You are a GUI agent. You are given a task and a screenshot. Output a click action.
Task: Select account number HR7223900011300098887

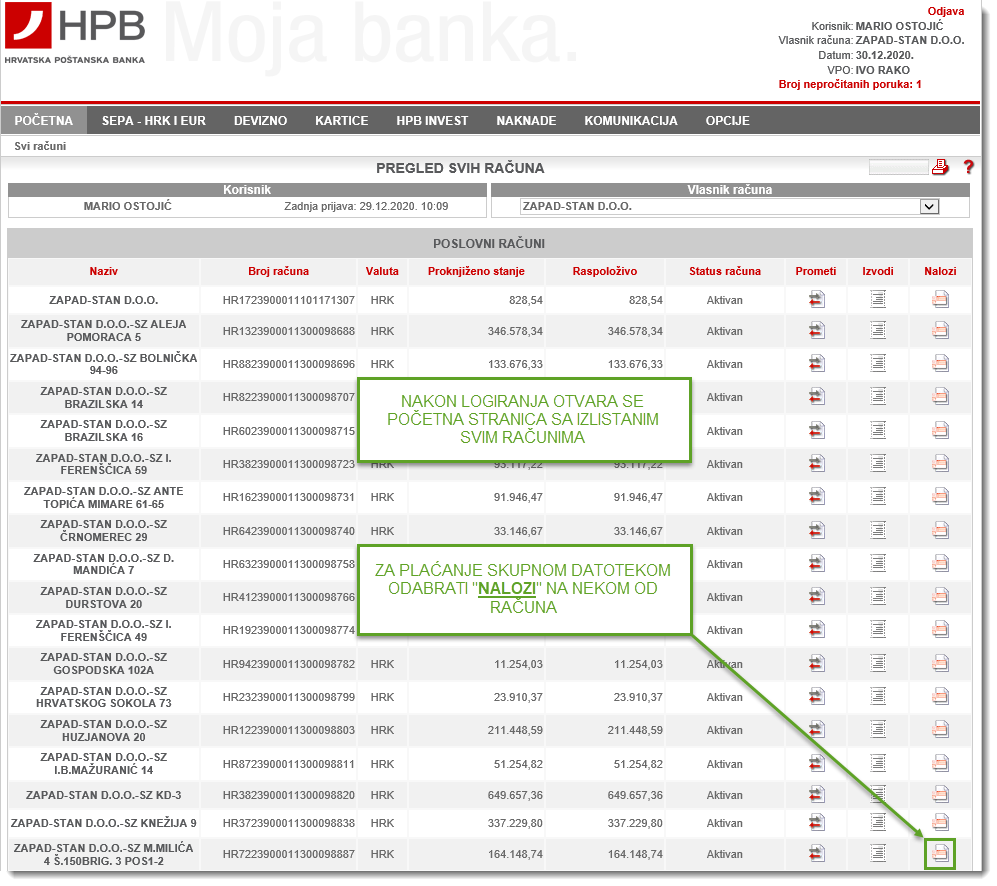289,854
